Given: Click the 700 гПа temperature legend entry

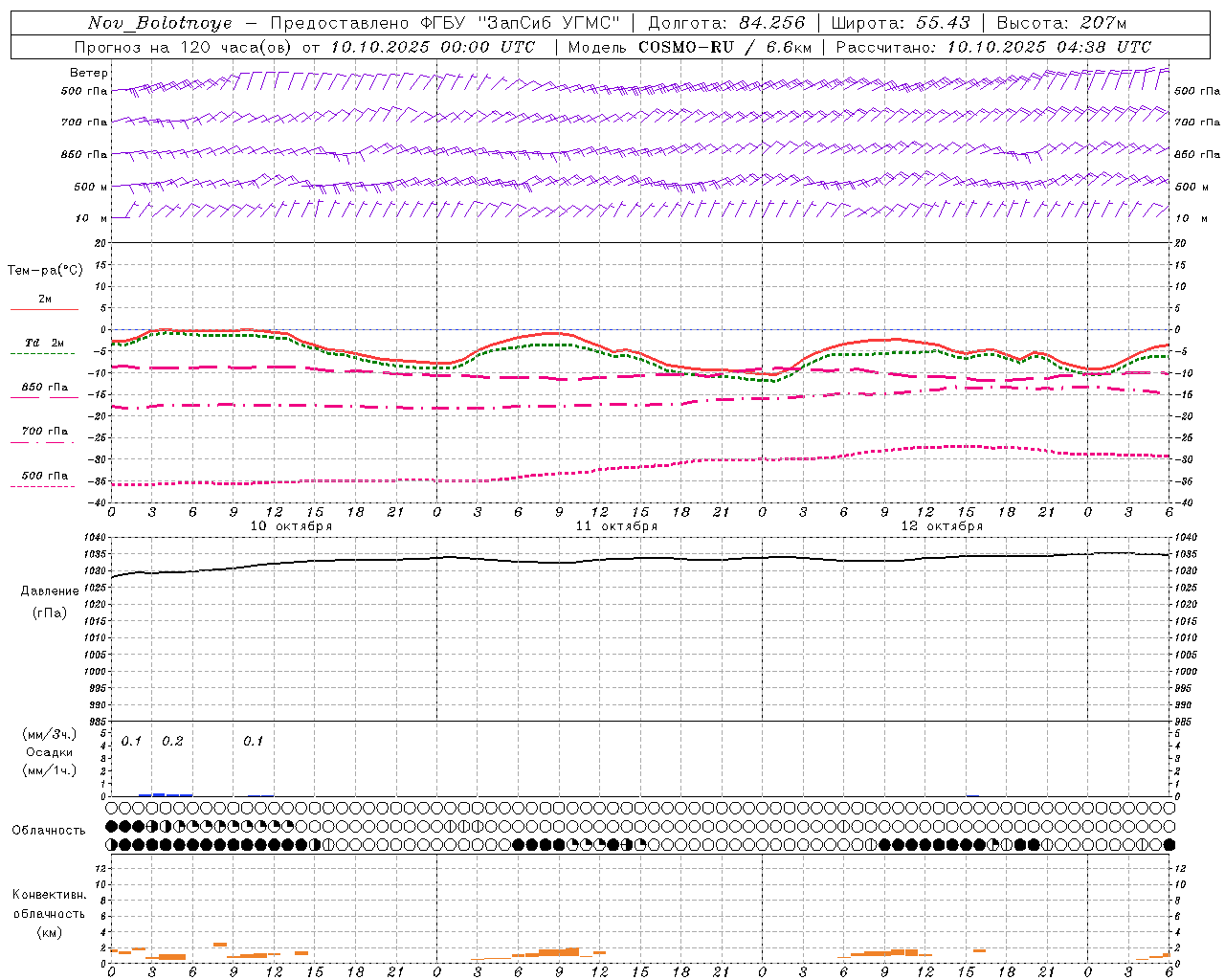Looking at the screenshot, I should pos(45,432).
